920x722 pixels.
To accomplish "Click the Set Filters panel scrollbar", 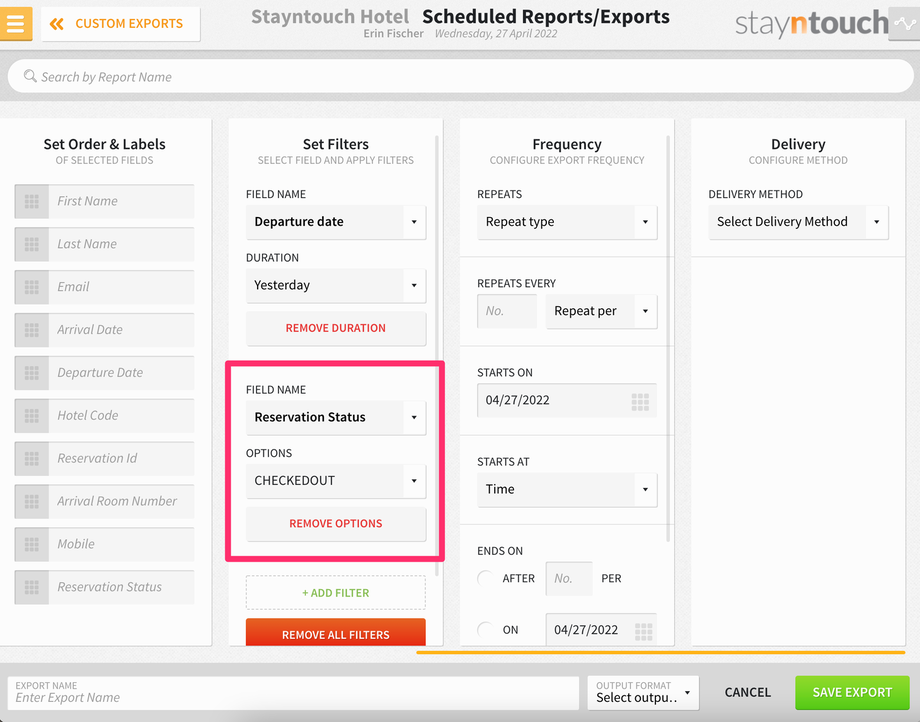I will [x=437, y=355].
